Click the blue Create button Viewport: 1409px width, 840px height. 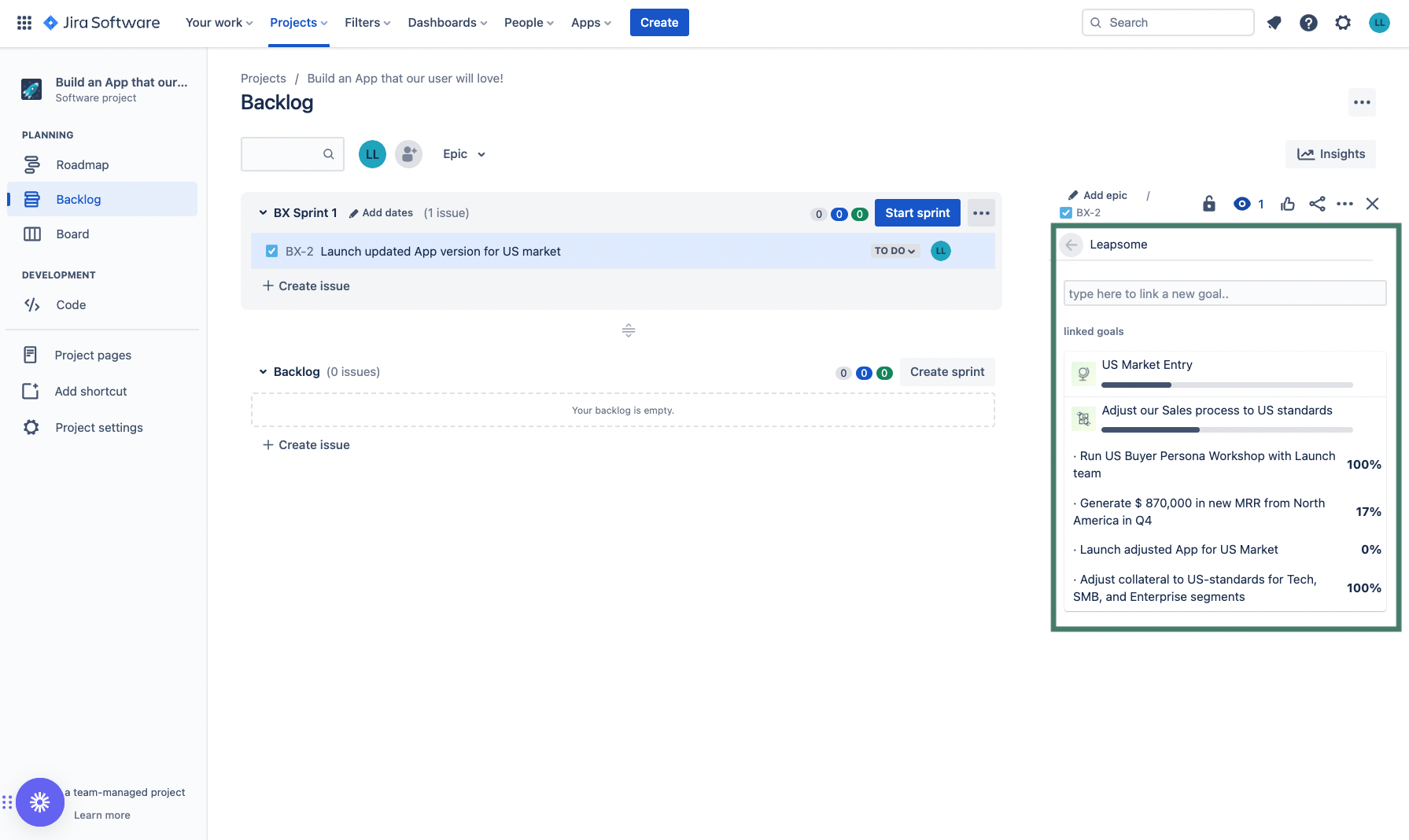(x=659, y=23)
